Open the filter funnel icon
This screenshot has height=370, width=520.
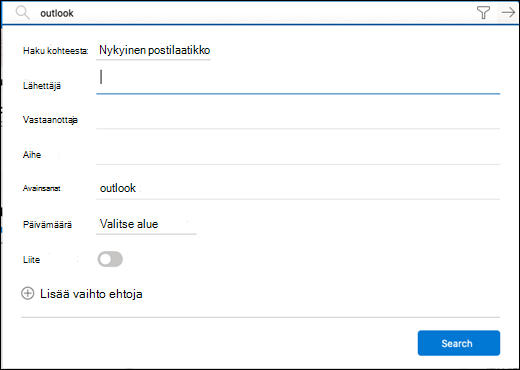[483, 13]
